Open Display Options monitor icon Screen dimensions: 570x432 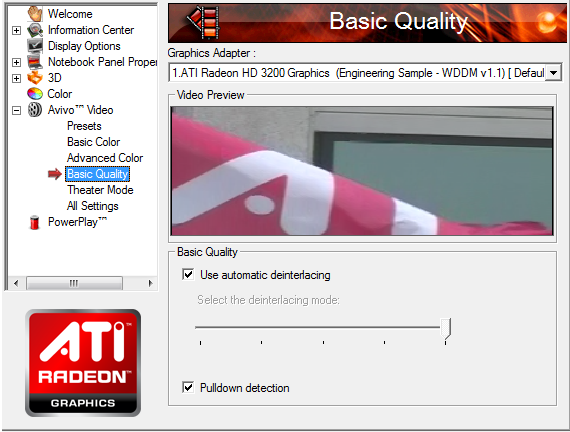35,46
